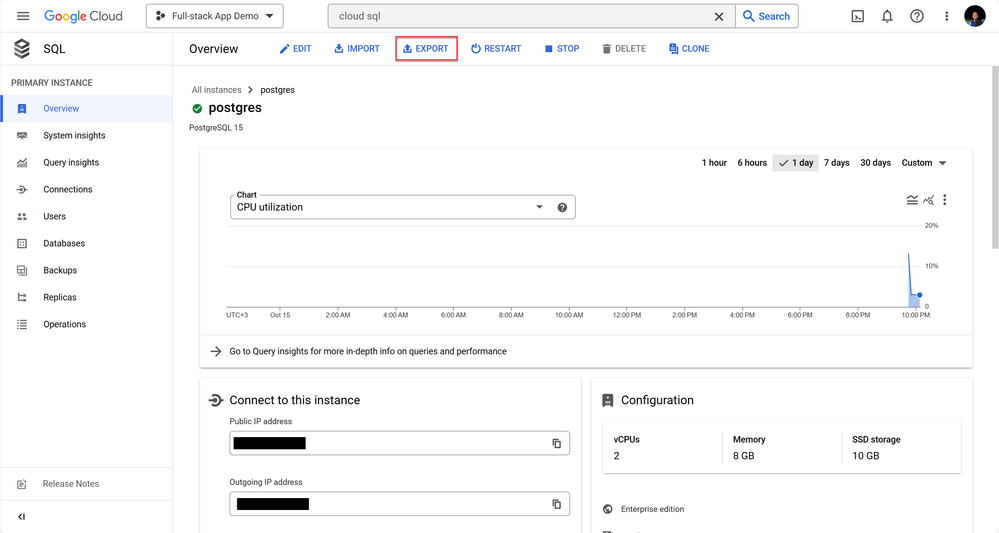Click the "10 GB" SSD storage value
This screenshot has height=533, width=999.
866,456
